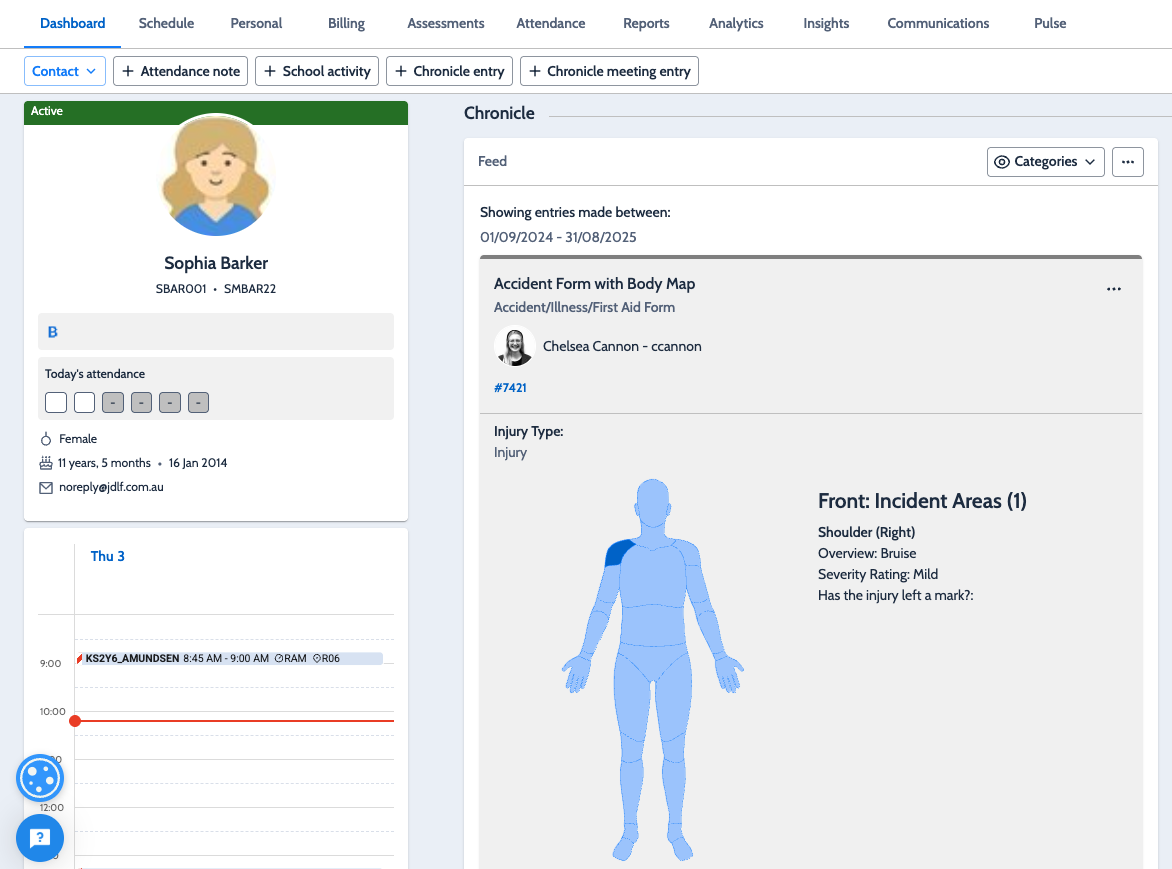Click the cookie settings icon

pyautogui.click(x=40, y=778)
